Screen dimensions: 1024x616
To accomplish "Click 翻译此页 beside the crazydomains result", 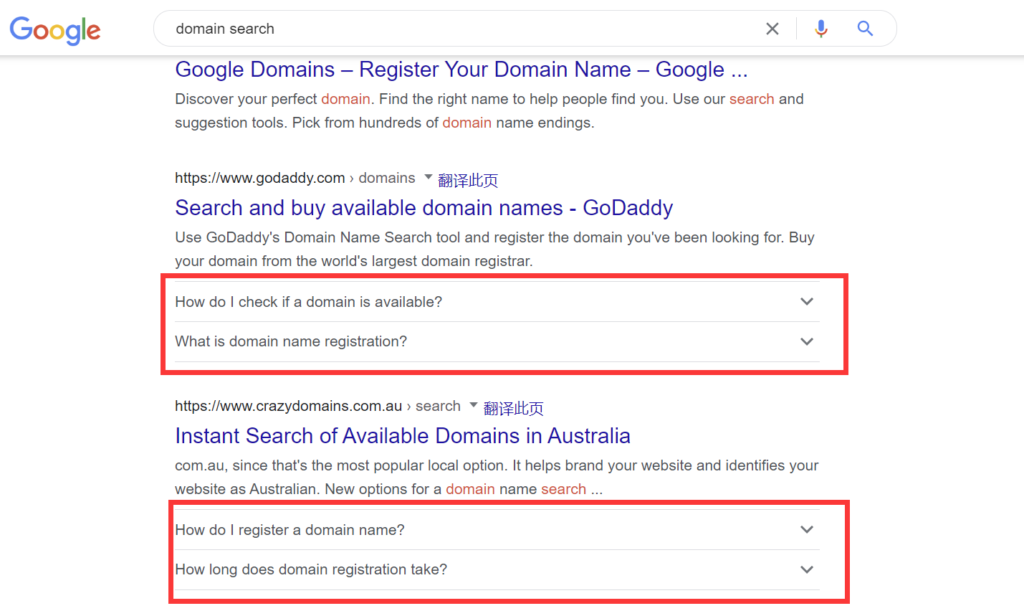I will (514, 408).
